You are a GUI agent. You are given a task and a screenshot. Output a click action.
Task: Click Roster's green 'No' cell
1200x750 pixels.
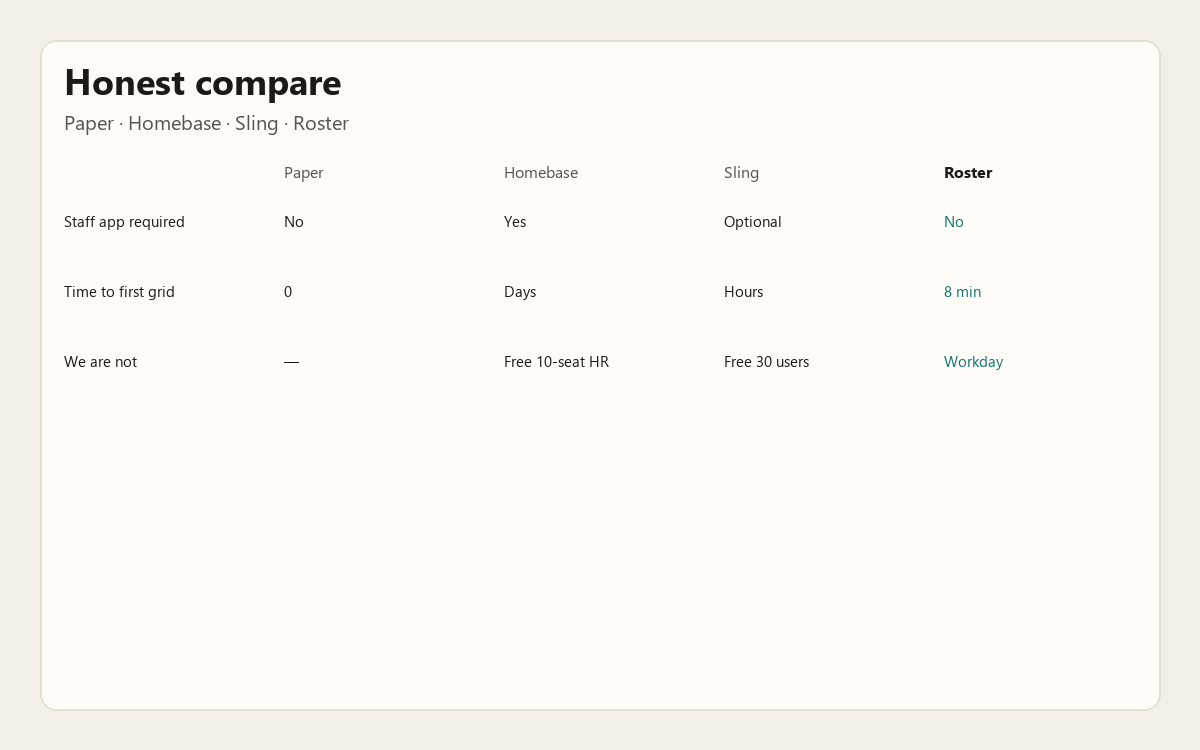[954, 222]
